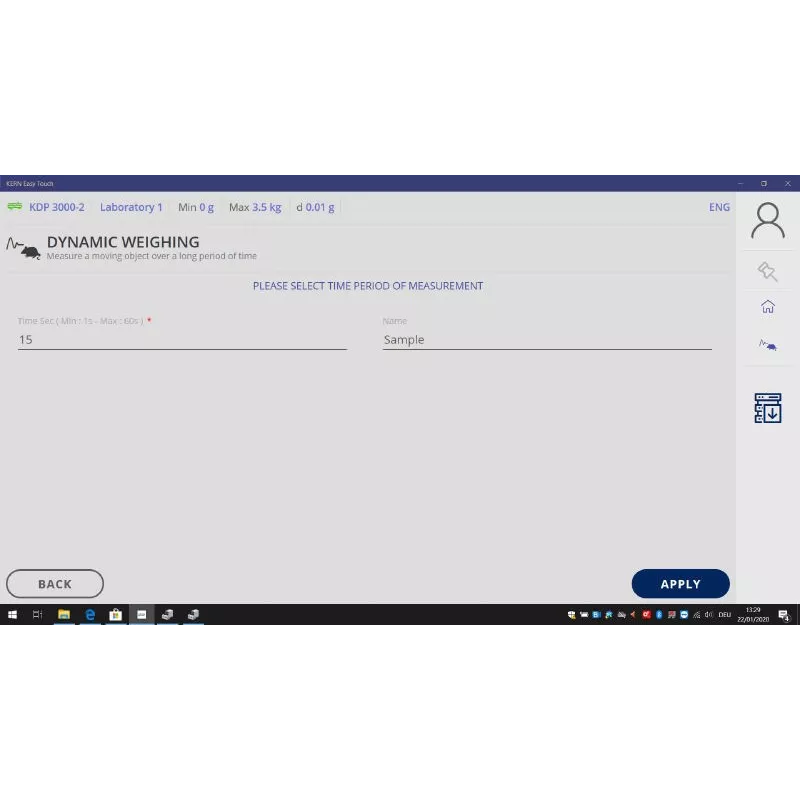The height and width of the screenshot is (800, 800).
Task: Focus the Time Sec input field
Action: pyautogui.click(x=182, y=340)
